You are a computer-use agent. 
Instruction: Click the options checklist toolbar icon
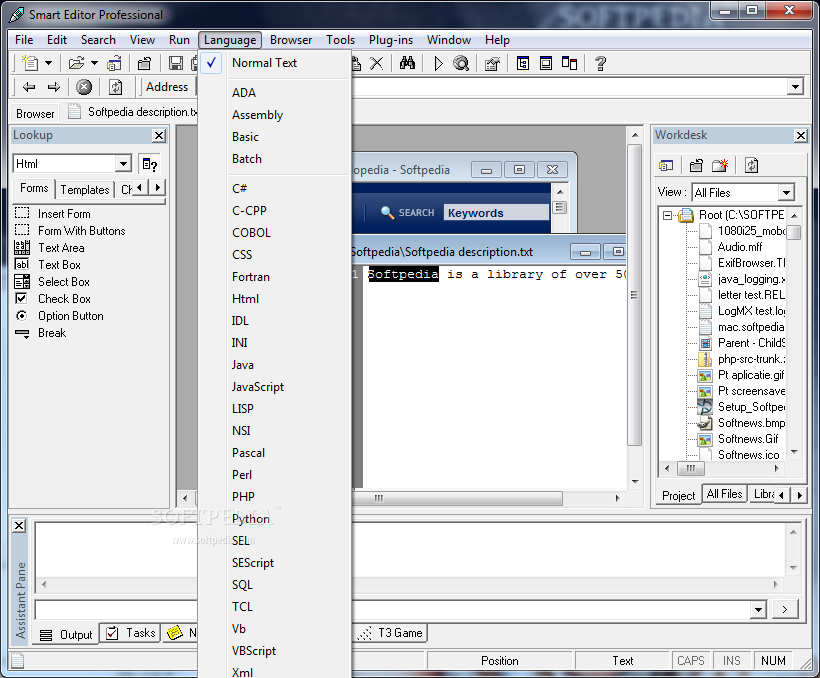[x=492, y=63]
